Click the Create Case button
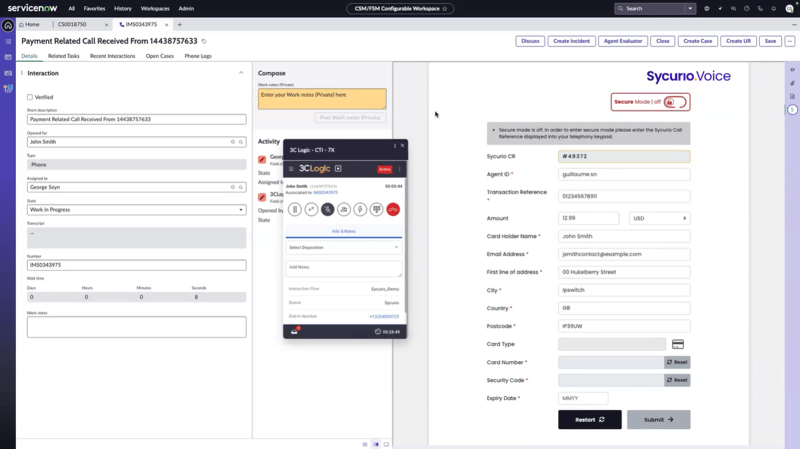 tap(697, 41)
